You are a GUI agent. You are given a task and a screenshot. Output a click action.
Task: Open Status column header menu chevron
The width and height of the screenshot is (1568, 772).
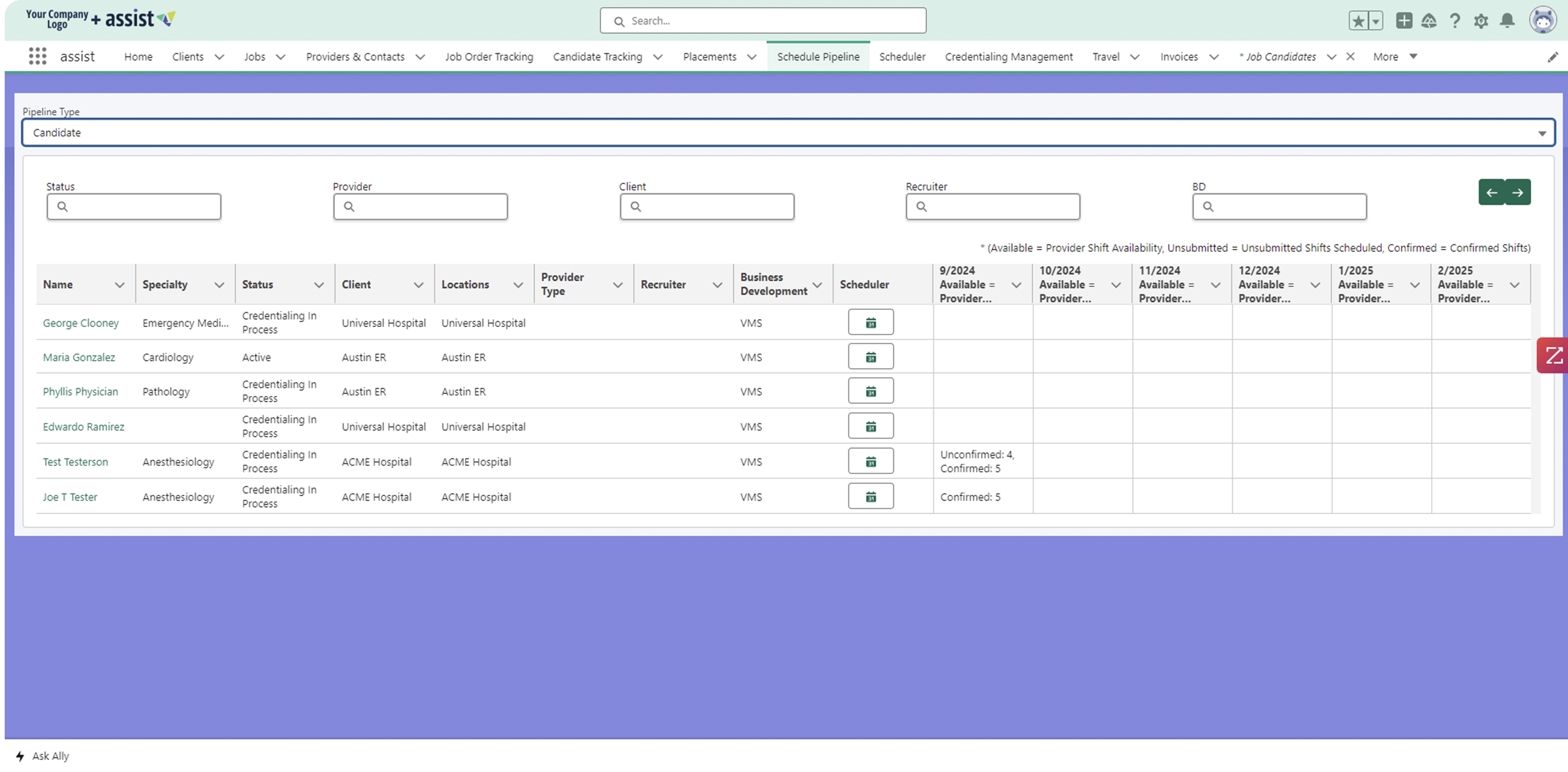pyautogui.click(x=319, y=285)
